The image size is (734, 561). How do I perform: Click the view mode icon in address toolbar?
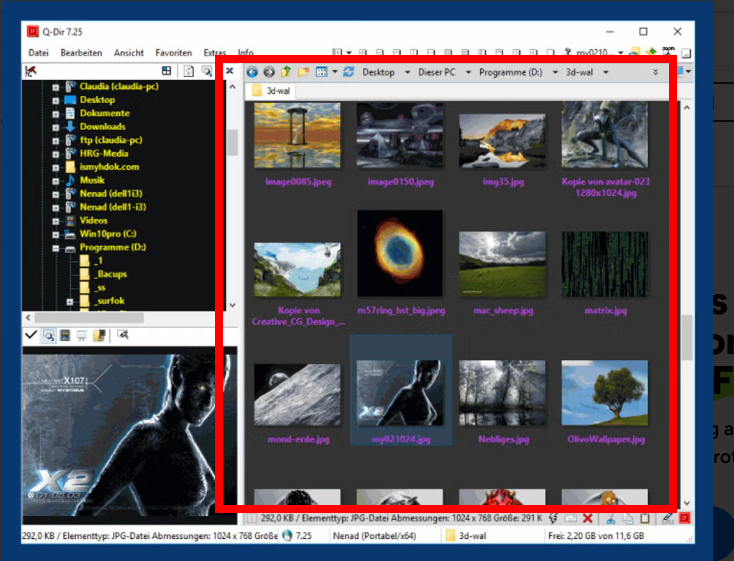click(x=321, y=72)
